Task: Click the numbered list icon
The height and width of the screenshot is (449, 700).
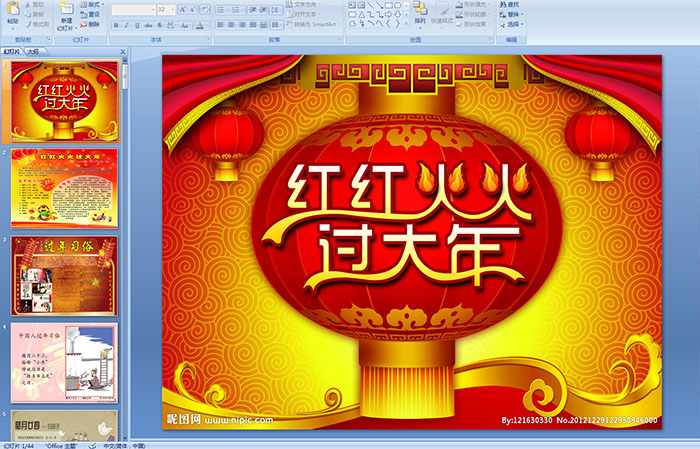Action: [237, 10]
